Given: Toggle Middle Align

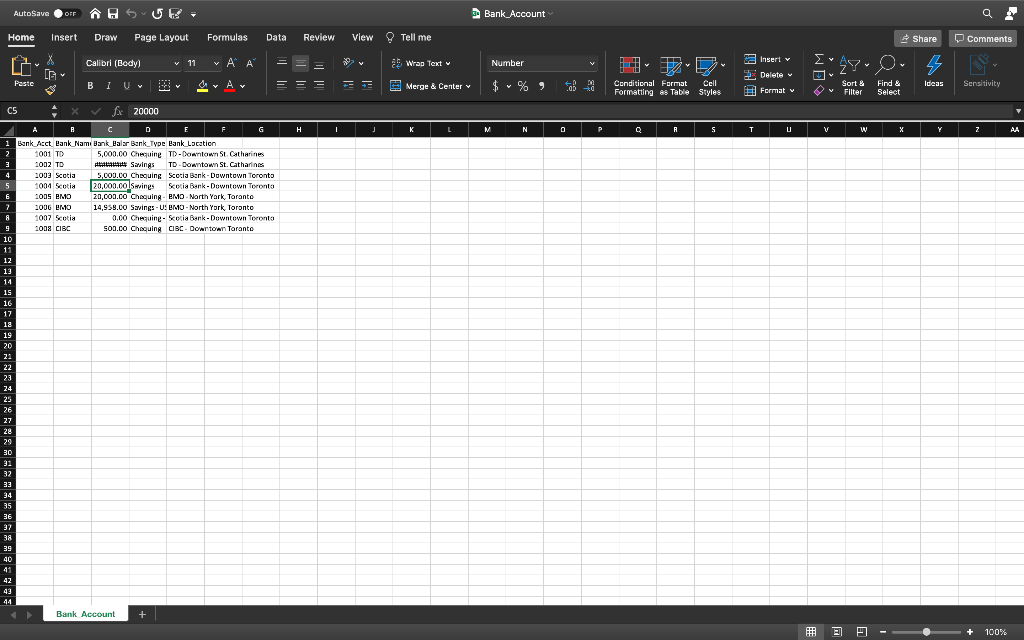Looking at the screenshot, I should tap(300, 63).
